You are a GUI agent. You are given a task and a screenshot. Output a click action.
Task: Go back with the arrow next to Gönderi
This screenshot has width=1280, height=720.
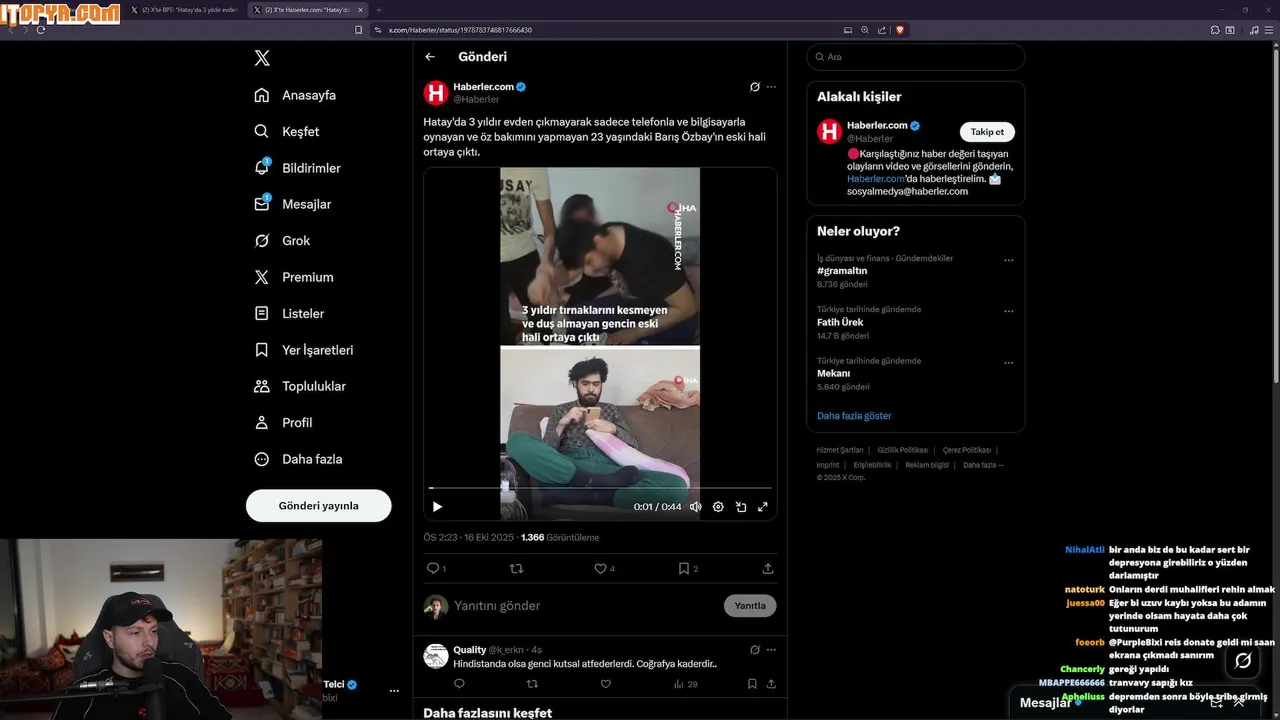430,57
